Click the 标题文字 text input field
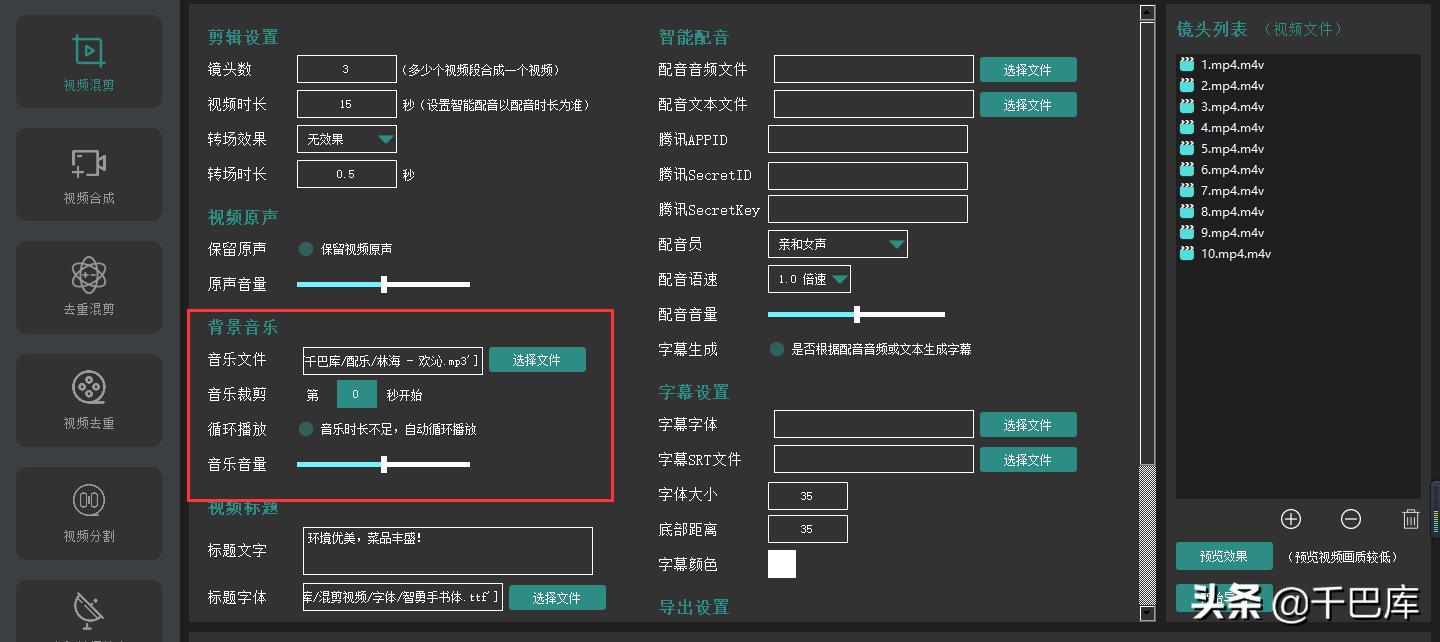The image size is (1440, 642). (x=447, y=550)
